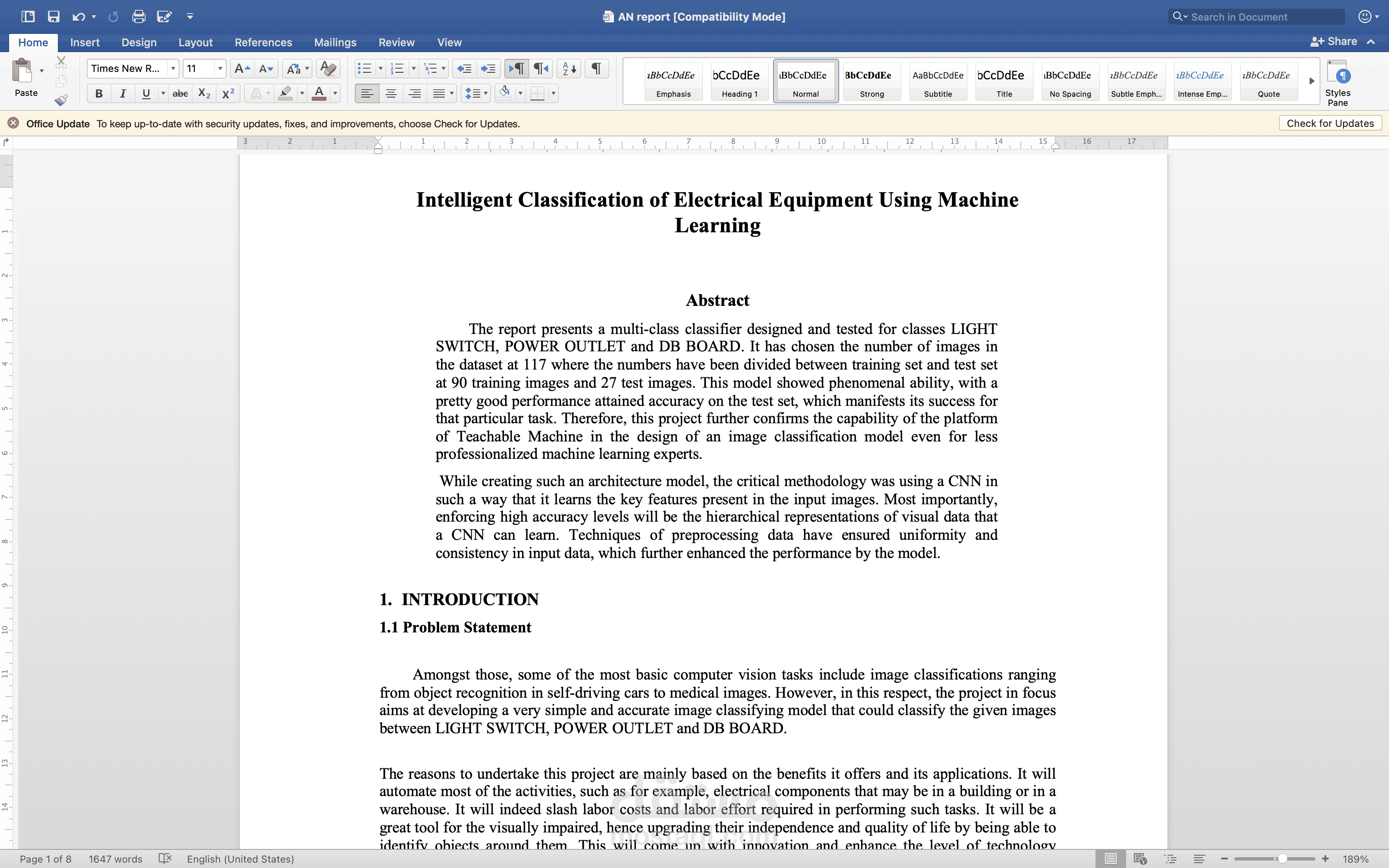Open the References tab
1389x868 pixels.
263,43
